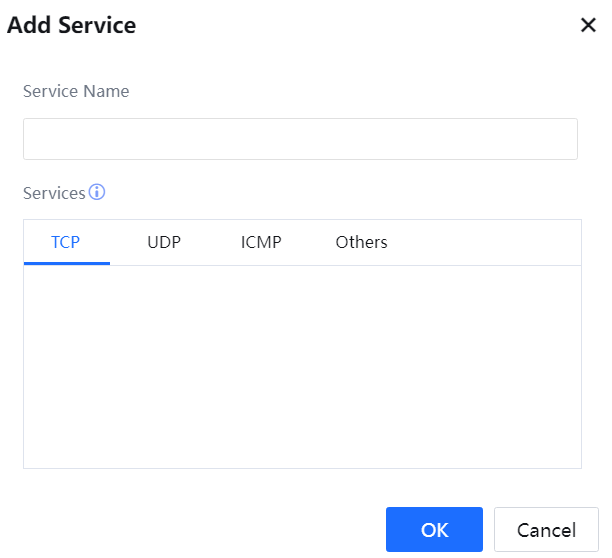Discard changes by clicking Cancel
Viewport: 612px width, 558px height.
click(546, 530)
